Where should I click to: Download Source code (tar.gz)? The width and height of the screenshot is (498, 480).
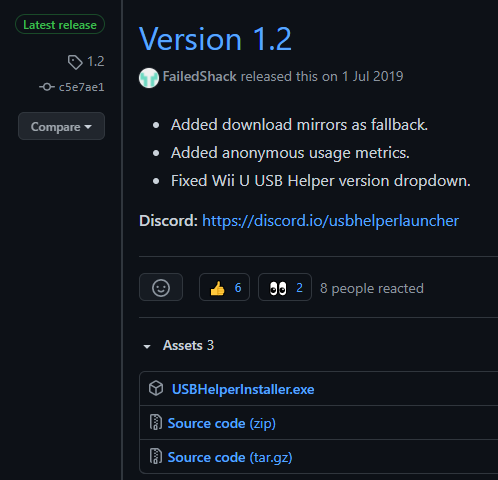(230, 457)
